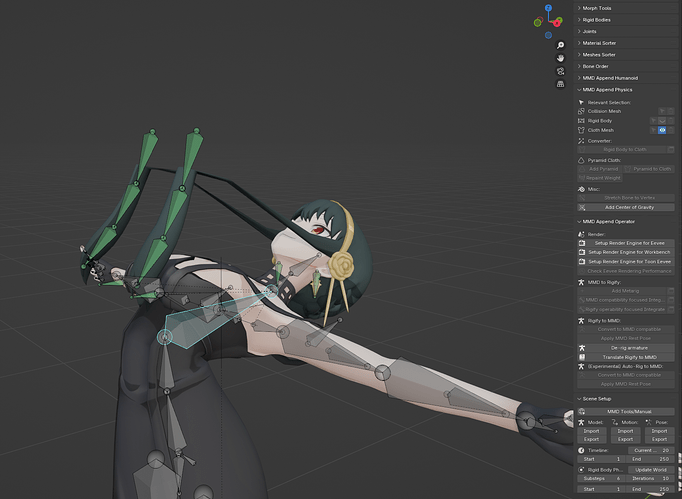
Task: Open options beside MMD compatibility focused Integrate
Action: (671, 300)
